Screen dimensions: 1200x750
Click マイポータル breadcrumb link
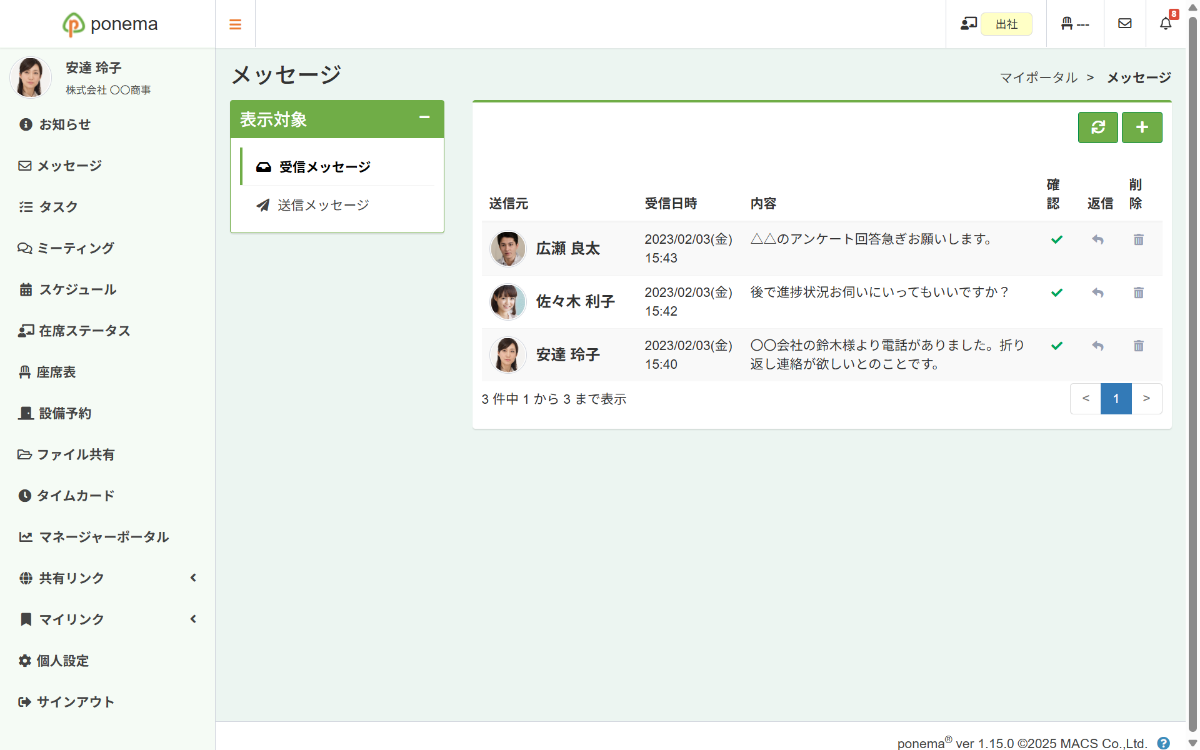pos(1039,77)
